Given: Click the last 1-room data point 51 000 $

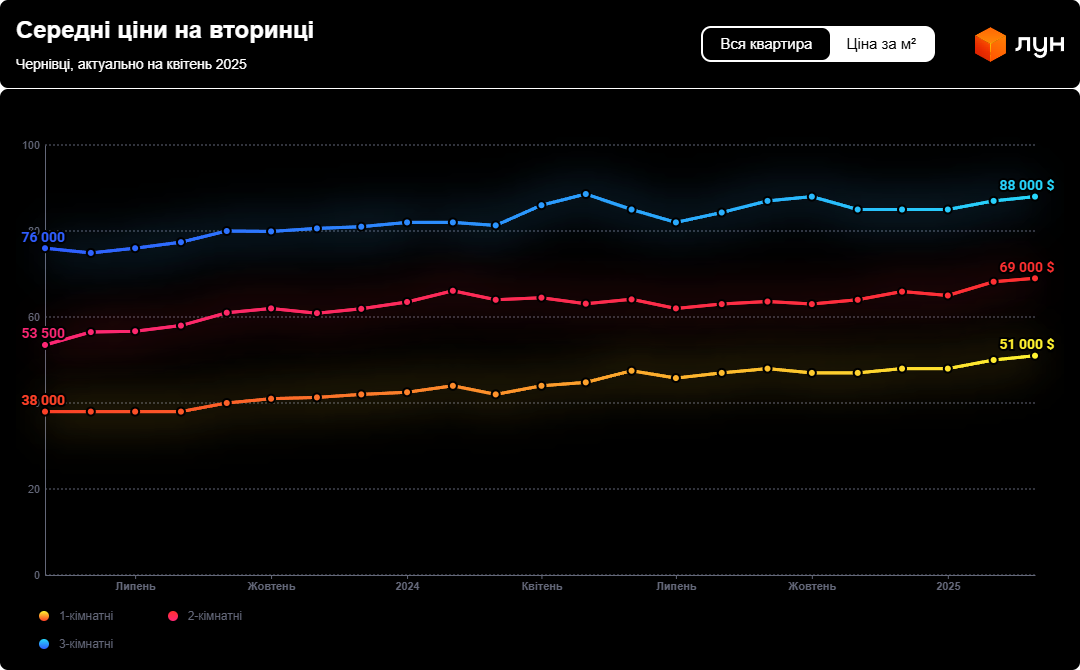Looking at the screenshot, I should point(1034,356).
